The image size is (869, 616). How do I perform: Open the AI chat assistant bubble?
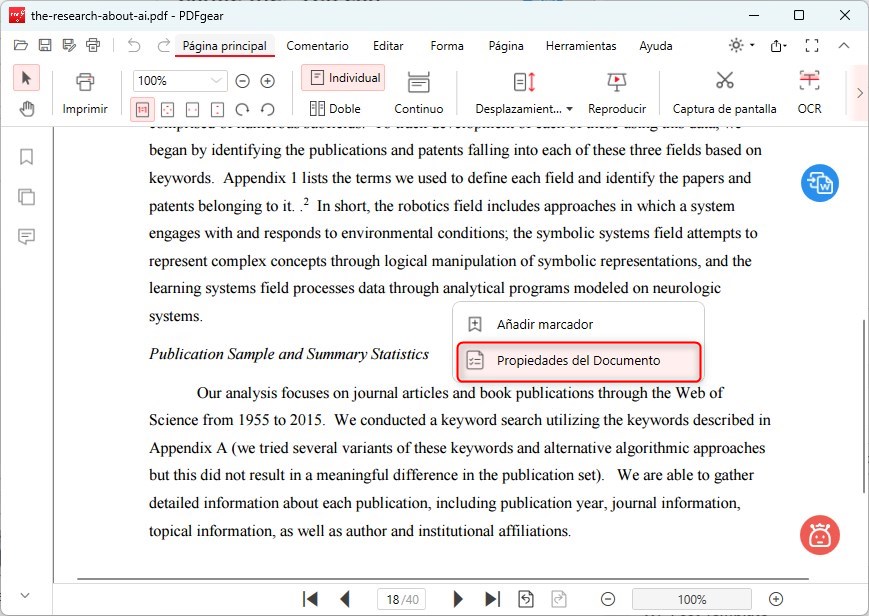coord(819,536)
